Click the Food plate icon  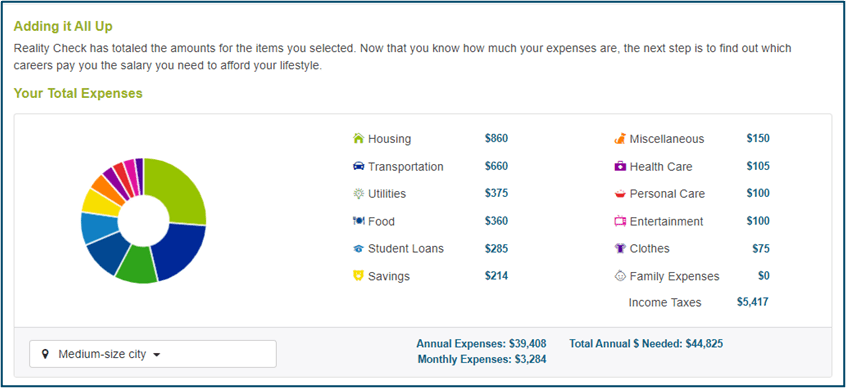tap(358, 221)
